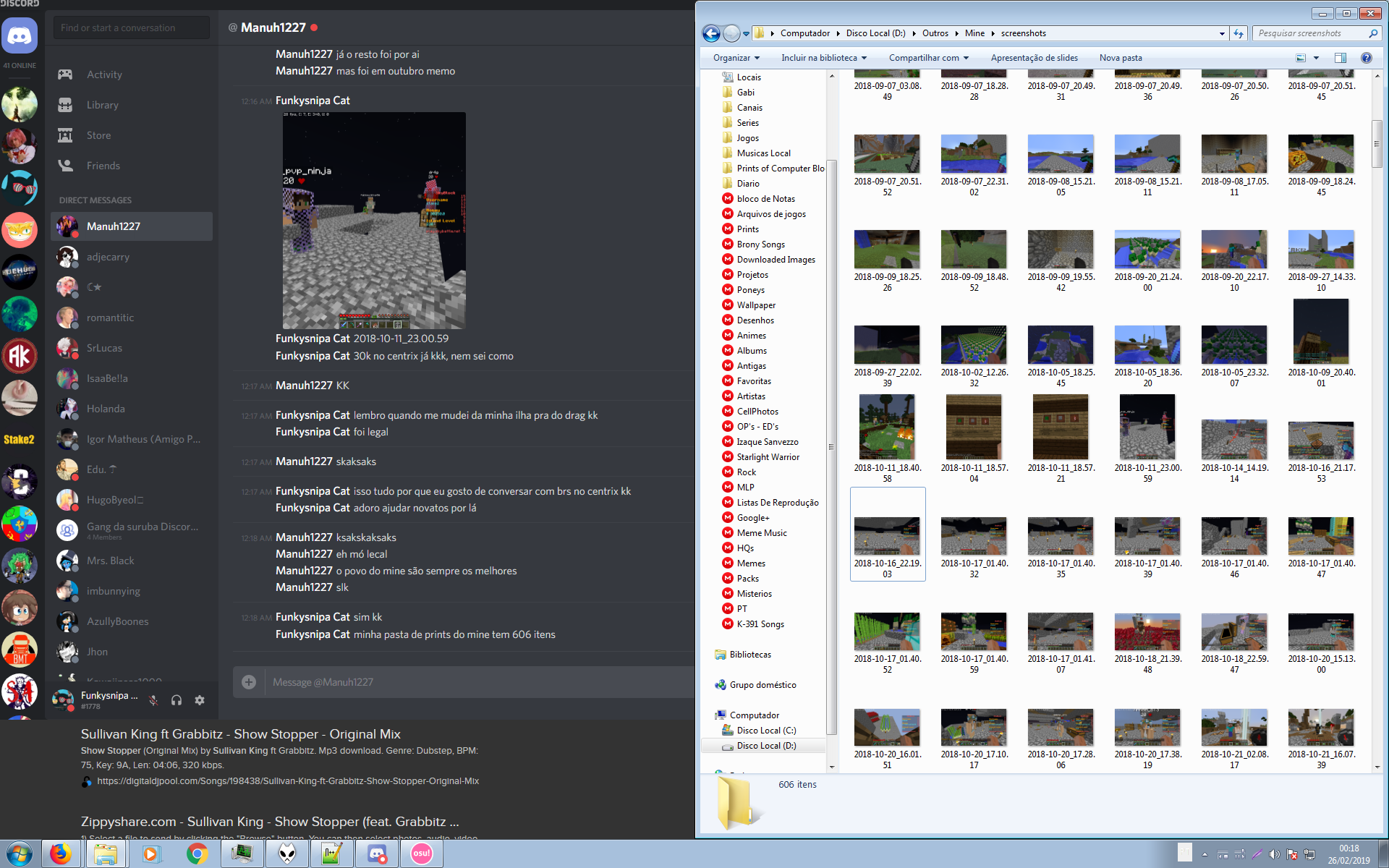Open Activity in Discord sidebar
Image resolution: width=1389 pixels, height=868 pixels.
point(104,75)
